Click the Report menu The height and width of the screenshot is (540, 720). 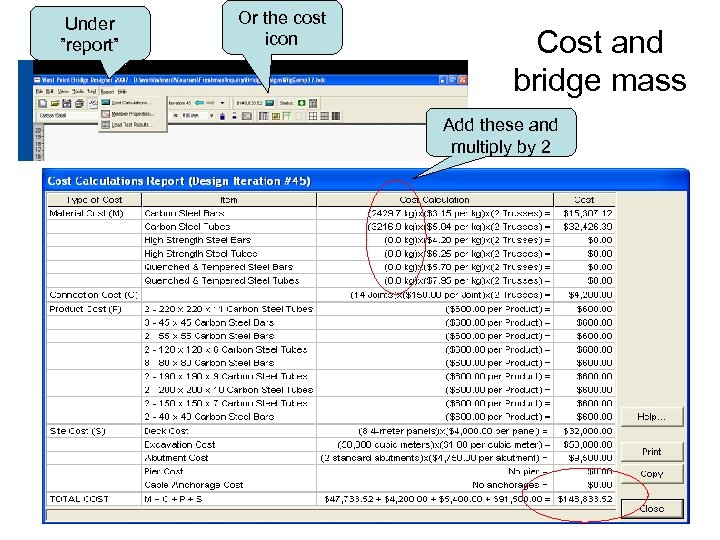click(107, 91)
